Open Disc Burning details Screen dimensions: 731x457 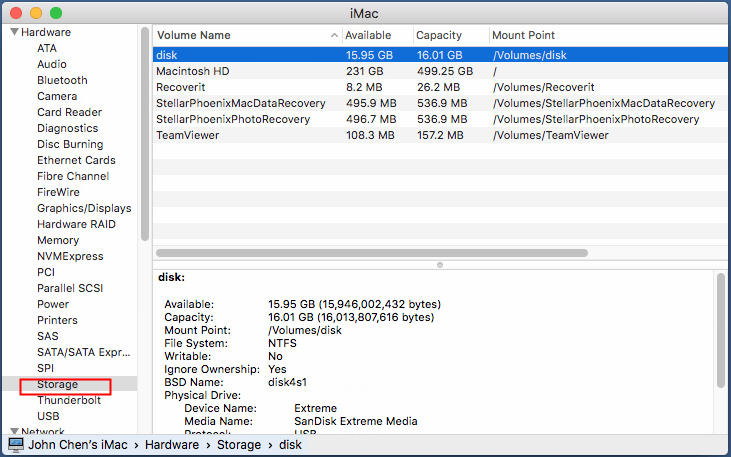70,144
